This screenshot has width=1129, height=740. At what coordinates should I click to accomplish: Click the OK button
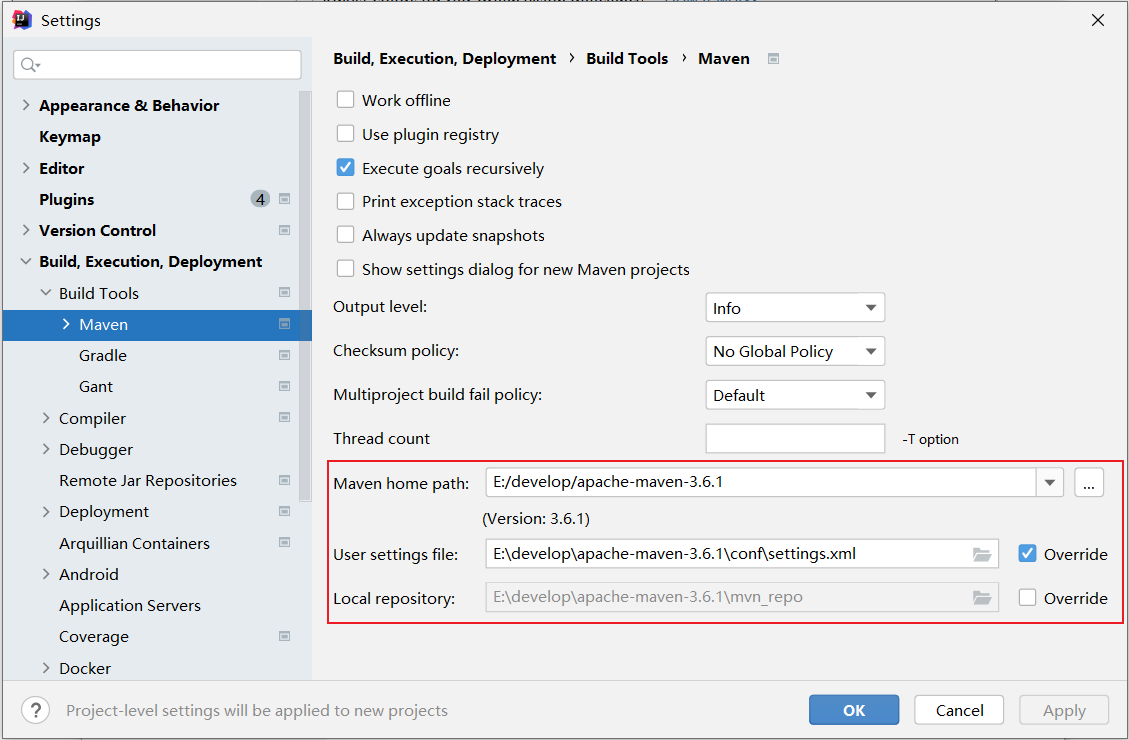point(854,710)
